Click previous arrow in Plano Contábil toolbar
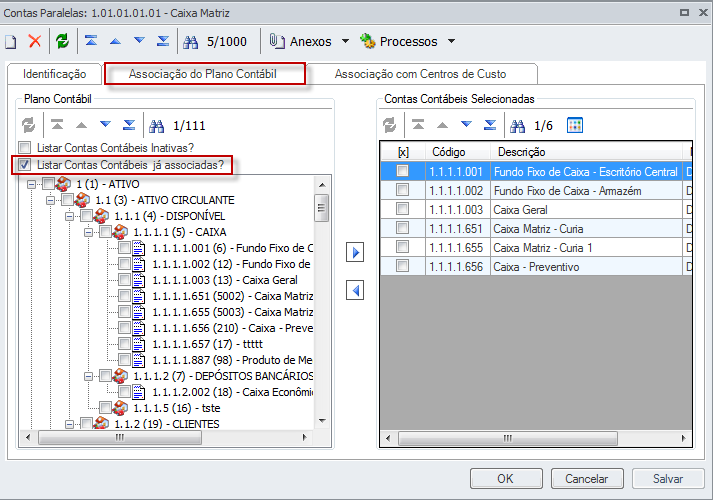Viewport: 713px width, 500px height. coord(81,125)
